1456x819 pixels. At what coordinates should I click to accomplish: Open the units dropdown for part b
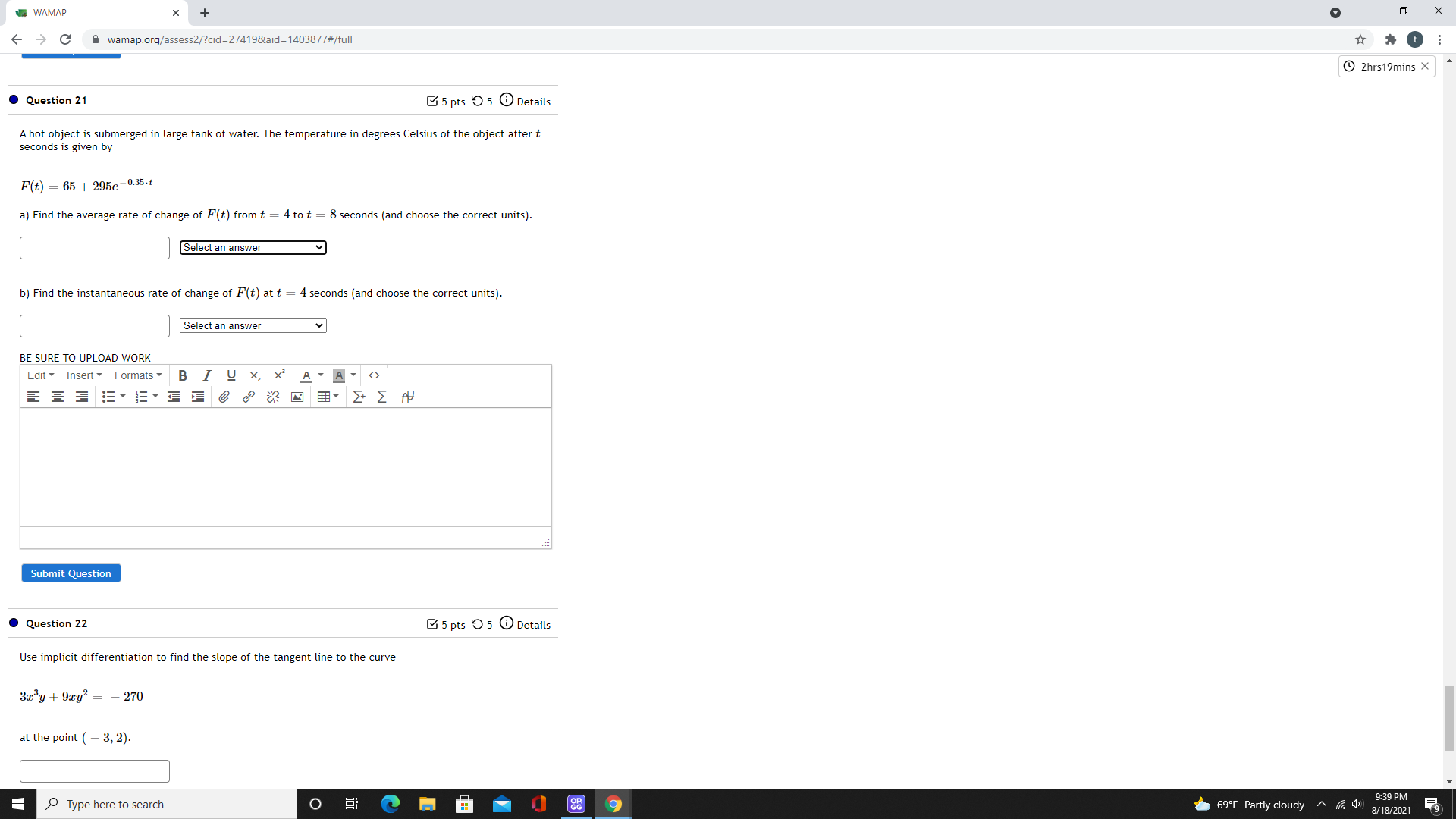coord(253,325)
